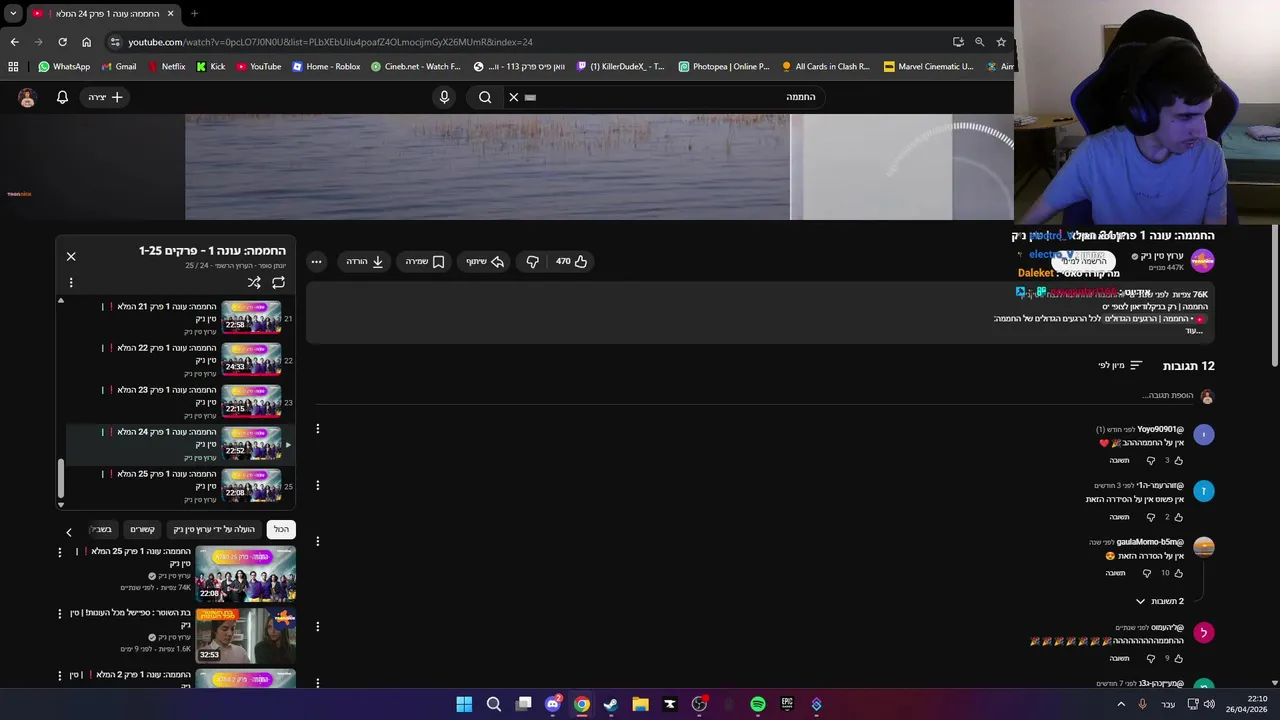Dislike the video
The width and height of the screenshot is (1280, 720).
pos(533,262)
